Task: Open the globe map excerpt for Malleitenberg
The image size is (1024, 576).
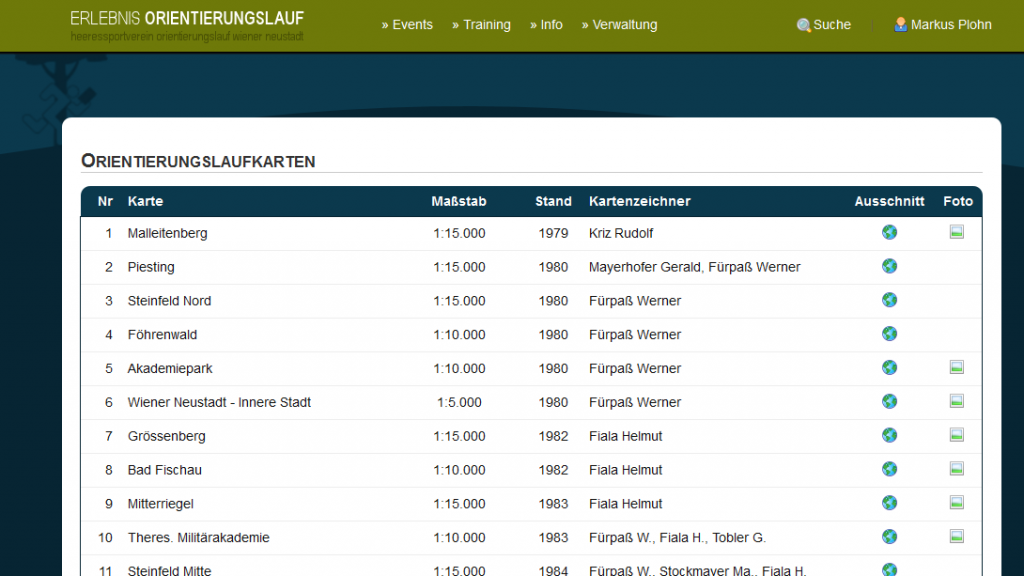Action: click(889, 232)
